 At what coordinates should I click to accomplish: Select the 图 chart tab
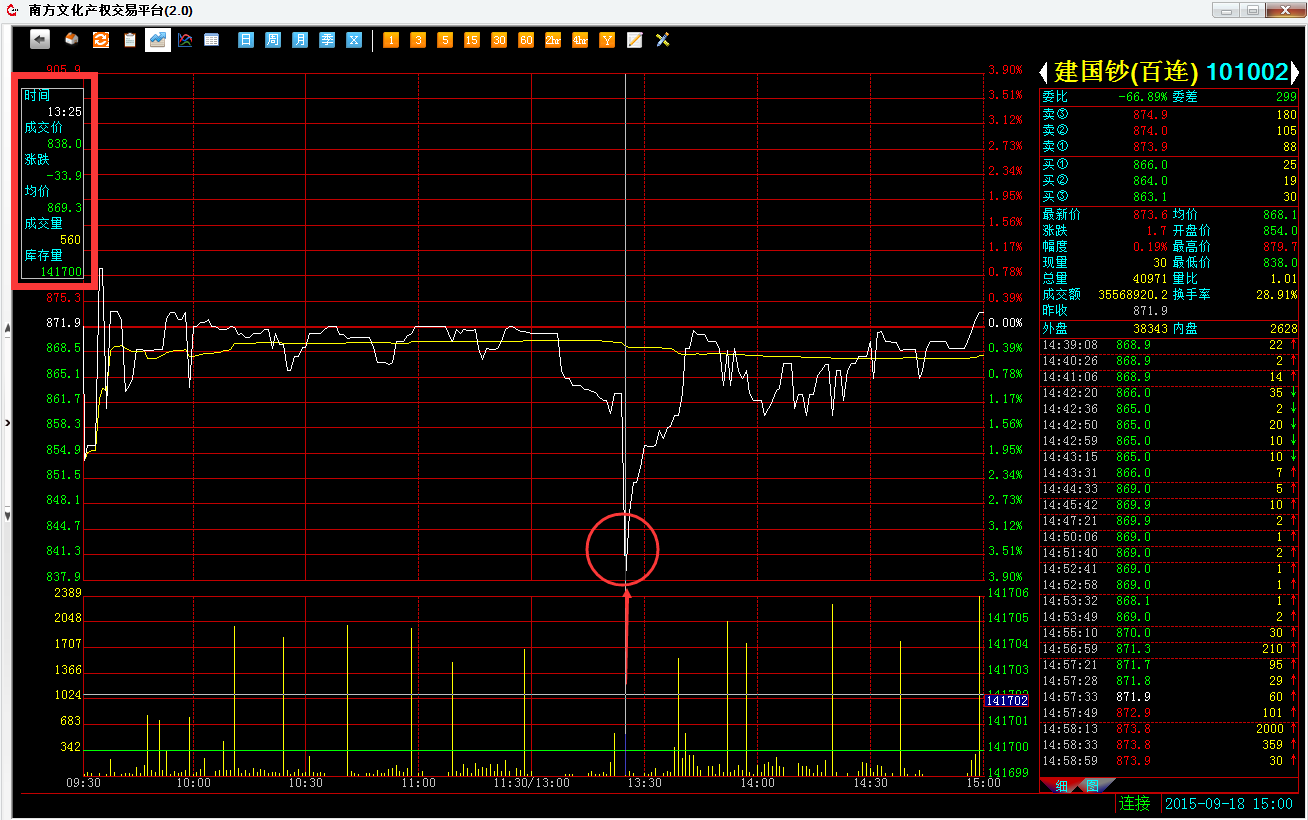[x=1091, y=786]
